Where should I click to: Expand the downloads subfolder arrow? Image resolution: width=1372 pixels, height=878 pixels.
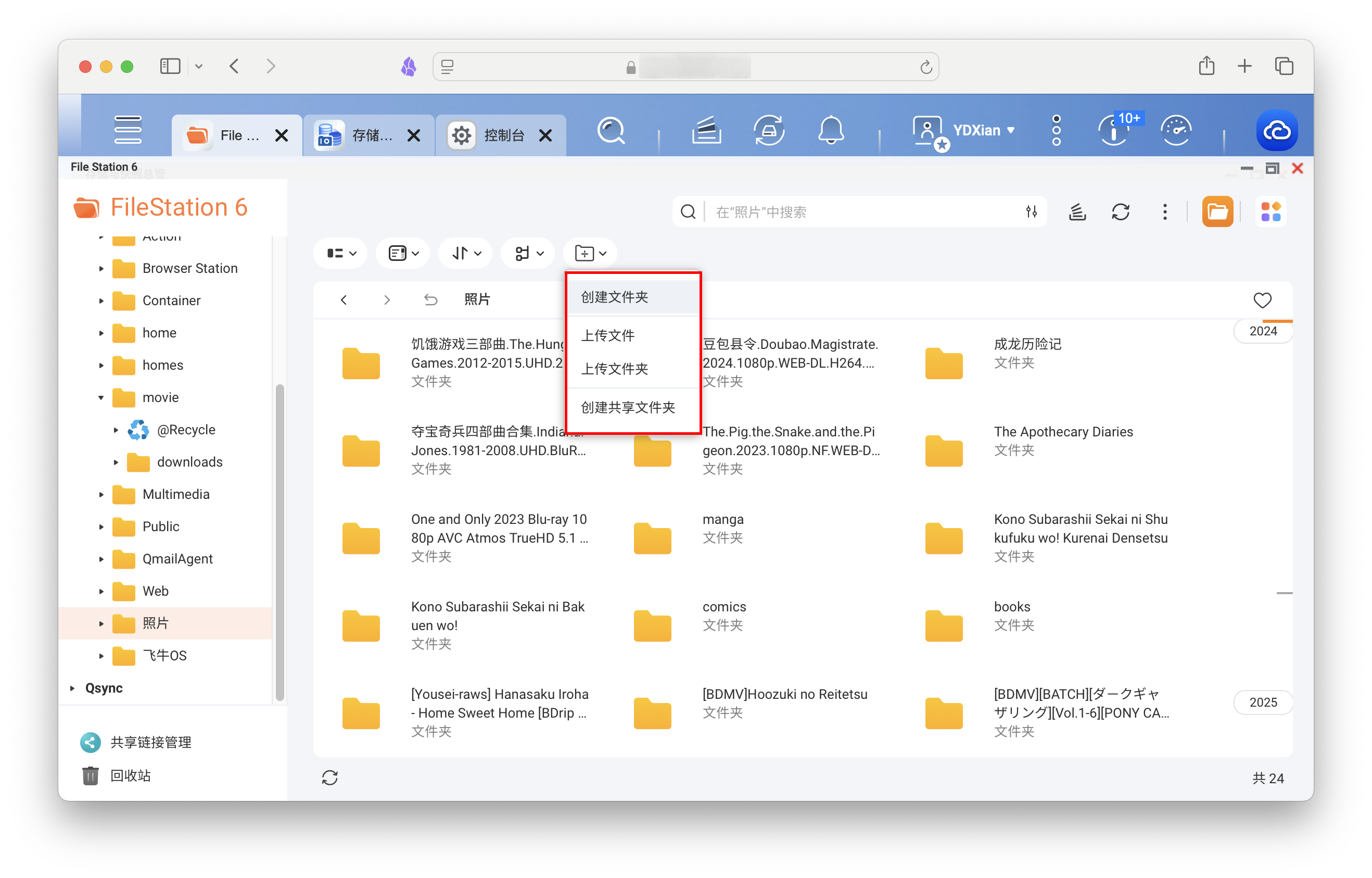coord(115,462)
